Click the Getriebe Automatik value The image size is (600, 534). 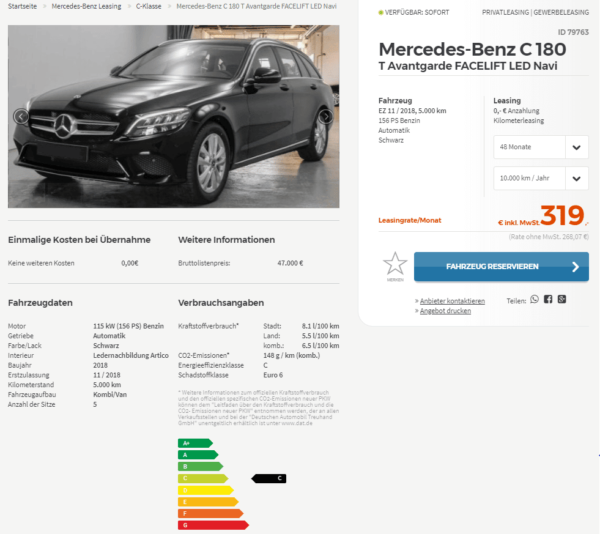click(109, 336)
